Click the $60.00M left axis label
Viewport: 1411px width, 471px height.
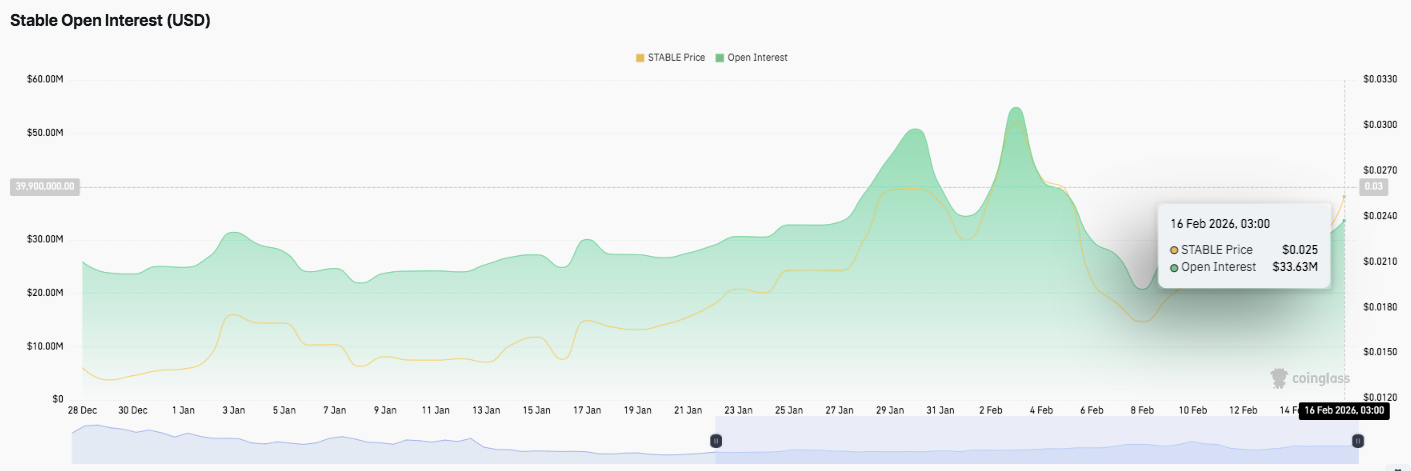coord(46,79)
